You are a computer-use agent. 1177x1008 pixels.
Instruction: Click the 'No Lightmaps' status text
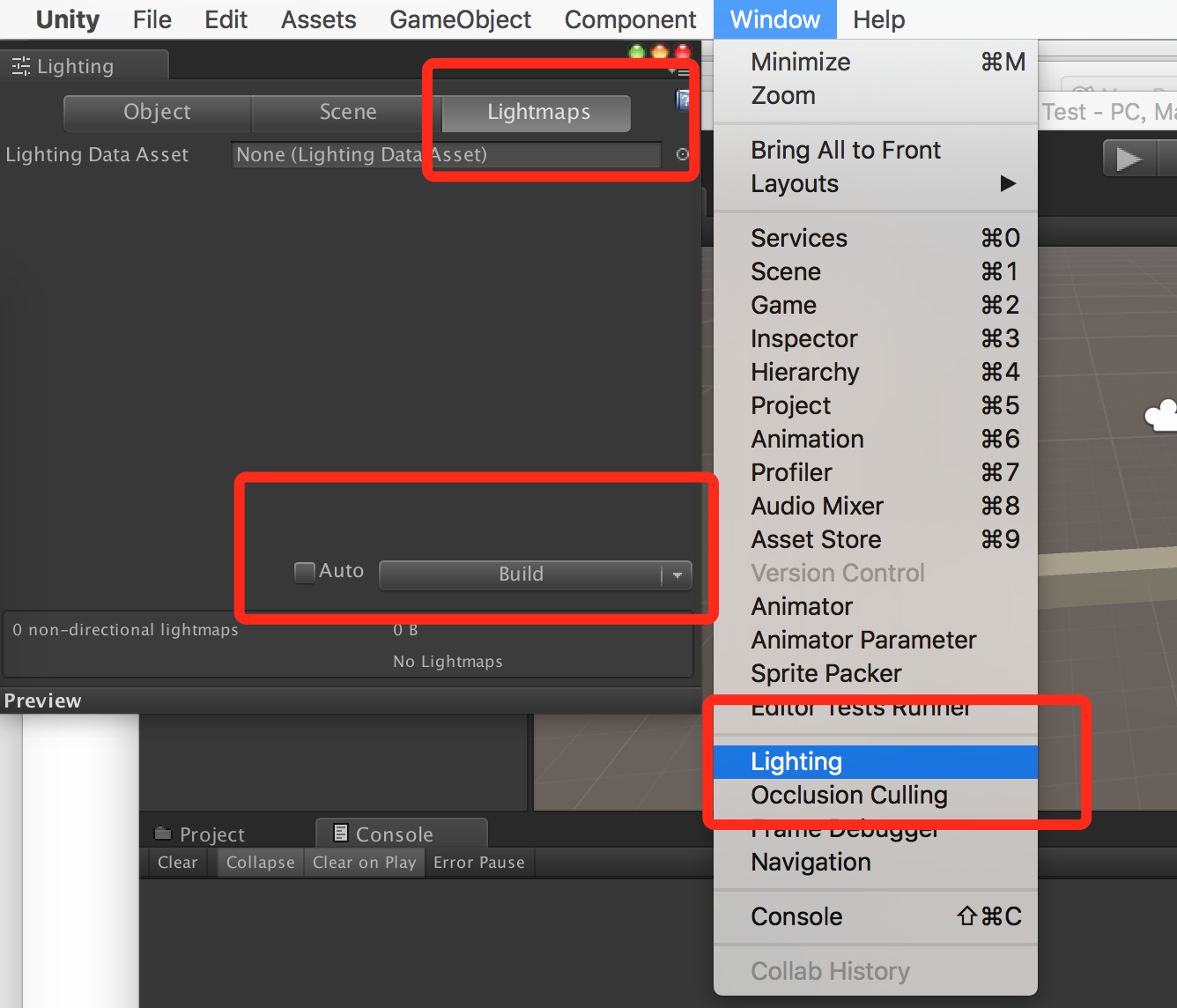coord(448,662)
